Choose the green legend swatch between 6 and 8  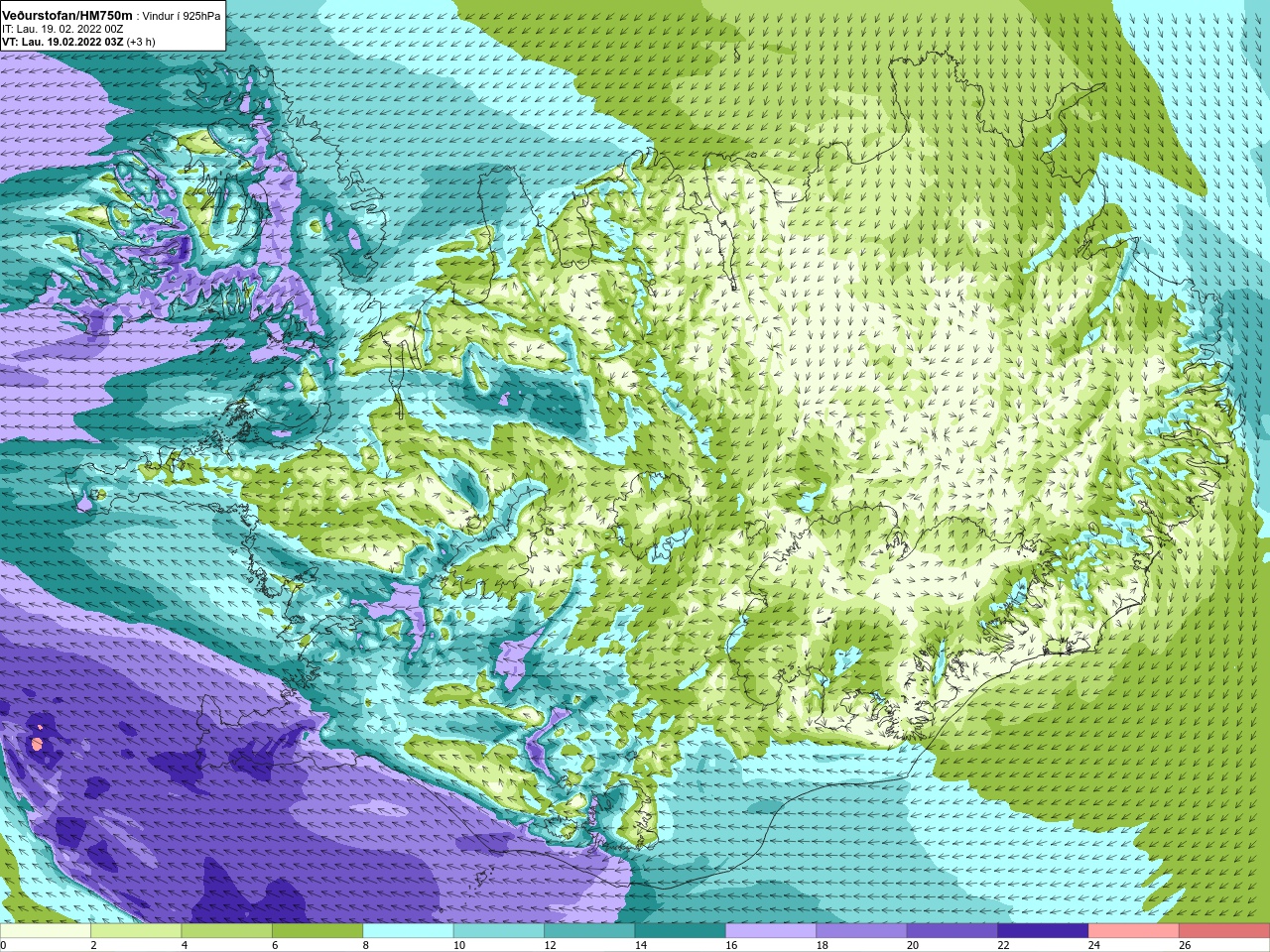[x=317, y=931]
